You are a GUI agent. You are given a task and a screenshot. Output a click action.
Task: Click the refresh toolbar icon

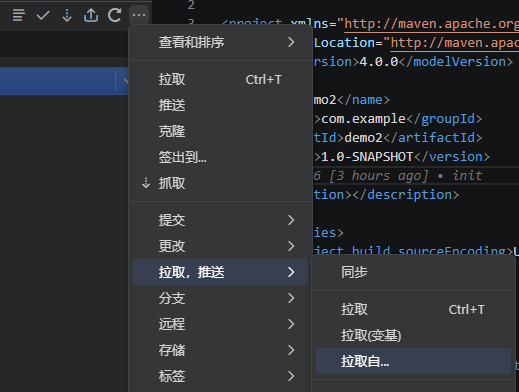click(115, 15)
